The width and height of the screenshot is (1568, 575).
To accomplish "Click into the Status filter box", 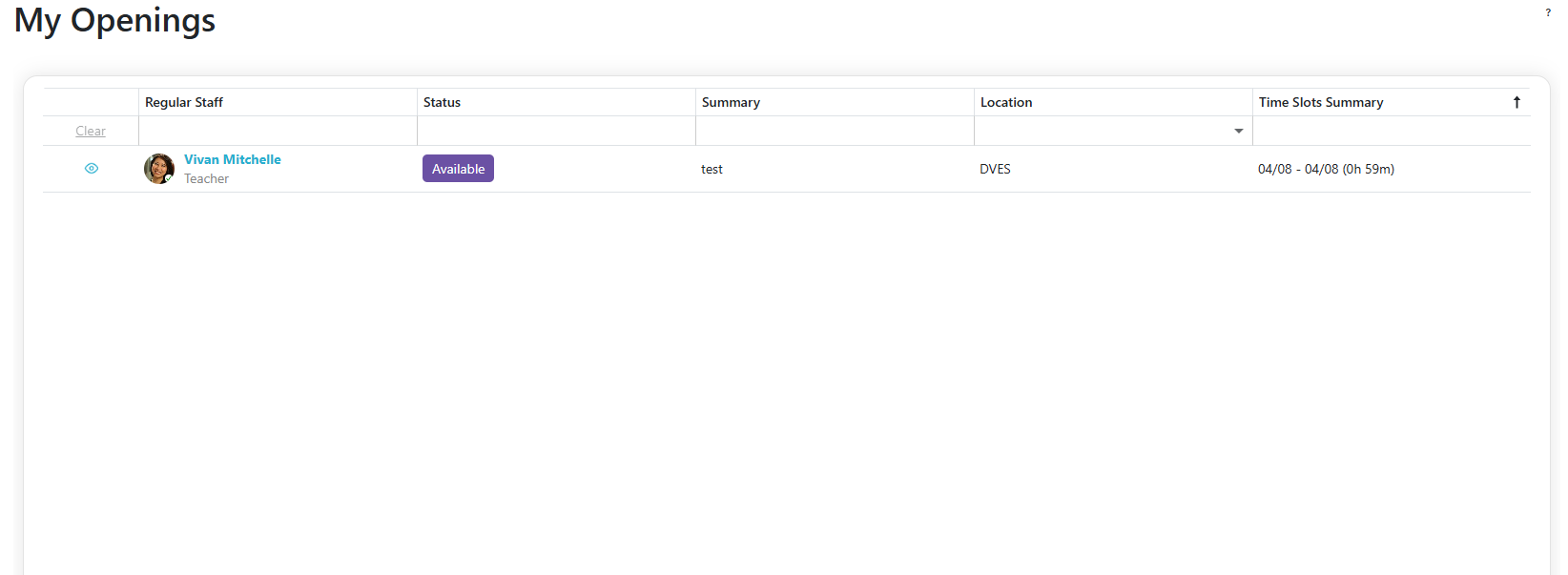I will pyautogui.click(x=556, y=131).
